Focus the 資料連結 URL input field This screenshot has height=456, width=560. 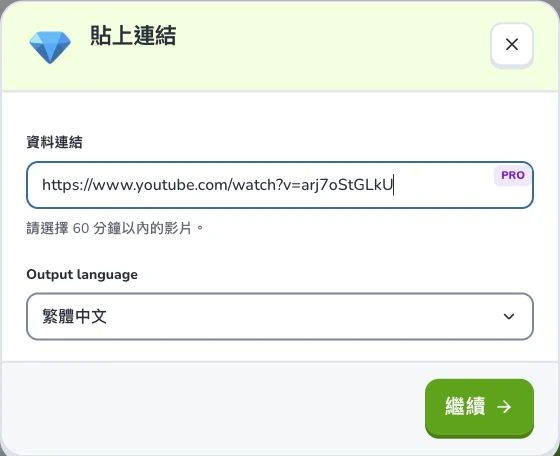(x=280, y=185)
